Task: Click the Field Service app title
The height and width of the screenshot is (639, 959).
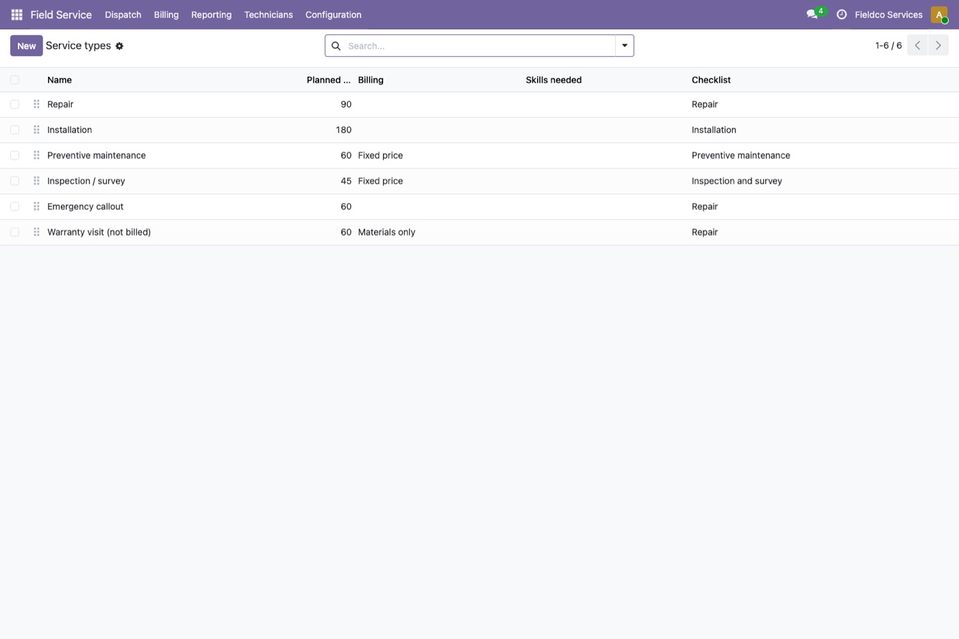Action: tap(61, 15)
